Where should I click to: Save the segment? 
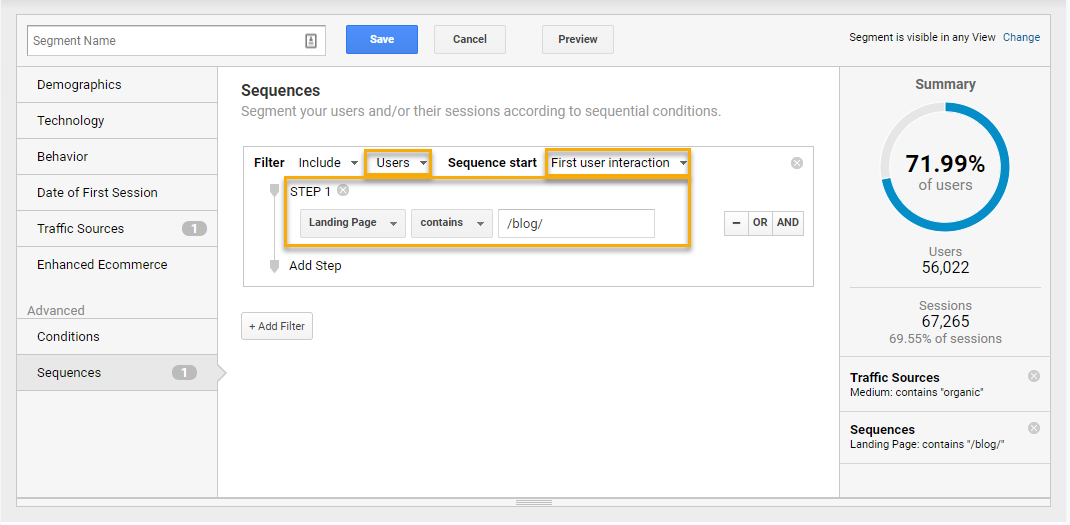(381, 40)
